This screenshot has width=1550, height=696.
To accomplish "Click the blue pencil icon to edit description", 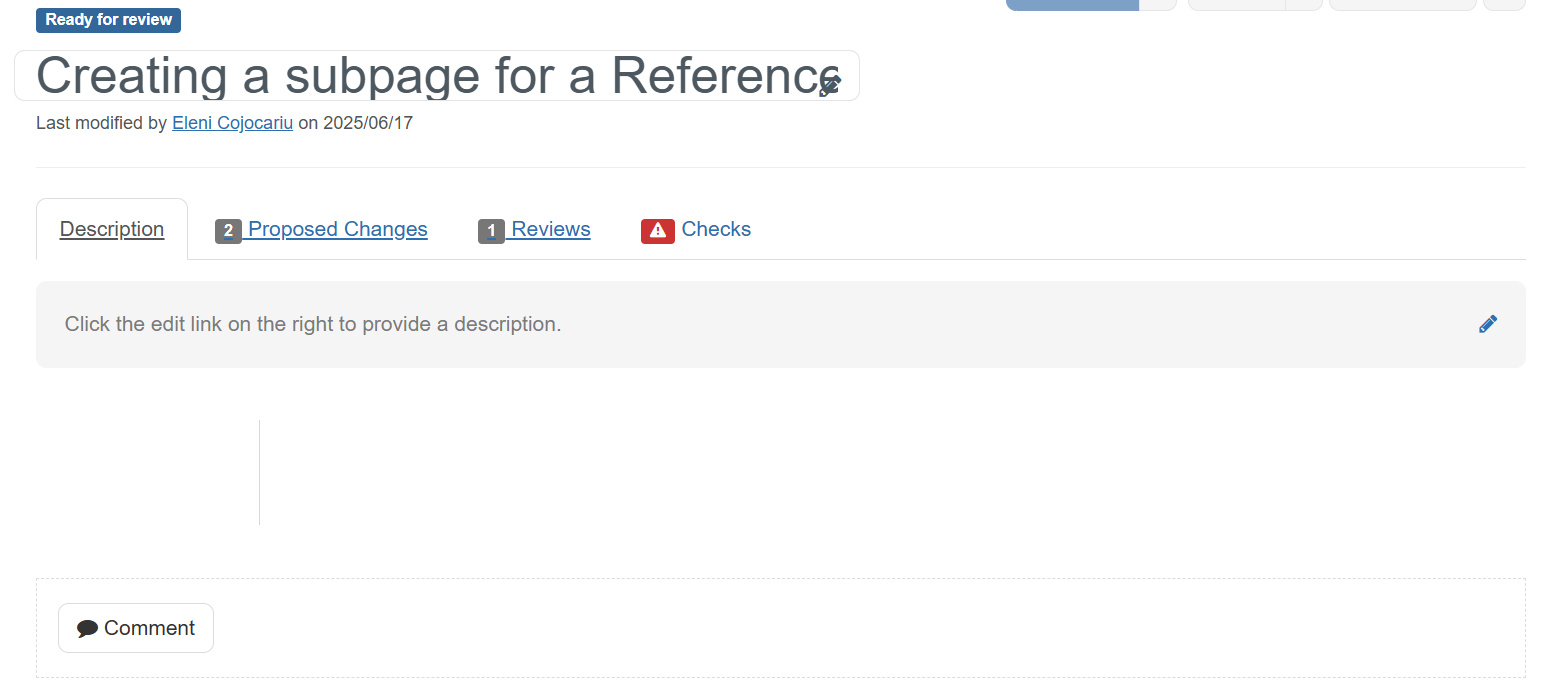I will (x=1488, y=324).
